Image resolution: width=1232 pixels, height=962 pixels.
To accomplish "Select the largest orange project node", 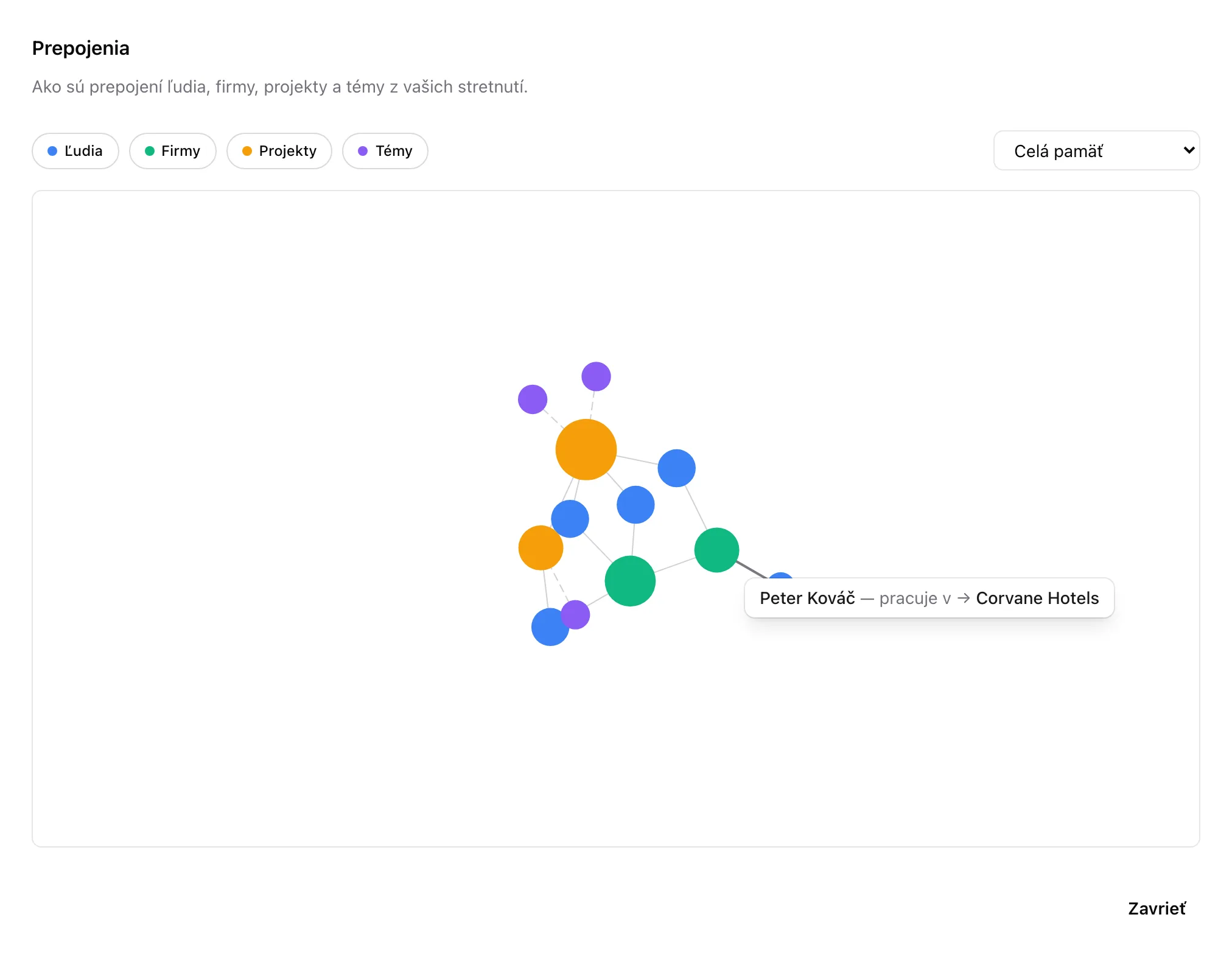I will pyautogui.click(x=586, y=449).
